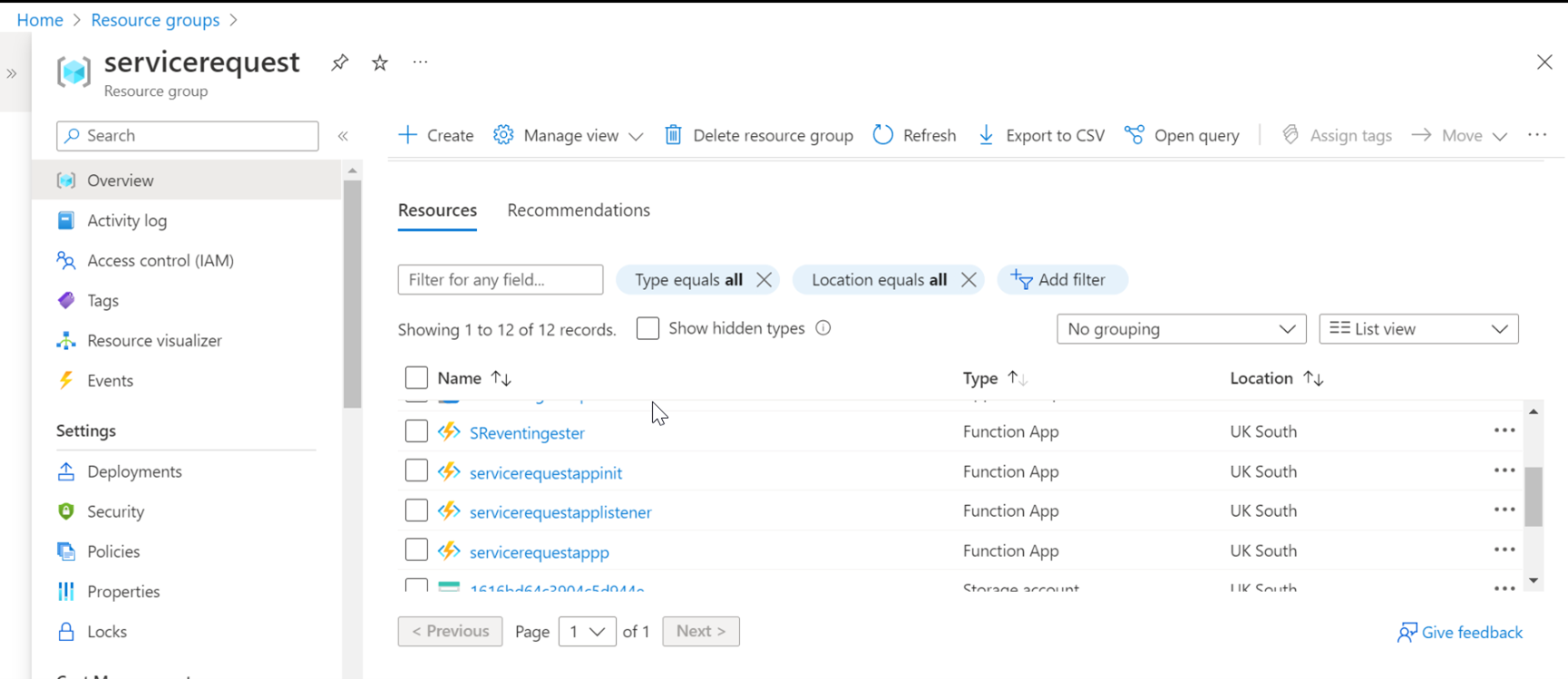
Task: Open the servicerequestapplistener function app link
Action: pyautogui.click(x=560, y=512)
